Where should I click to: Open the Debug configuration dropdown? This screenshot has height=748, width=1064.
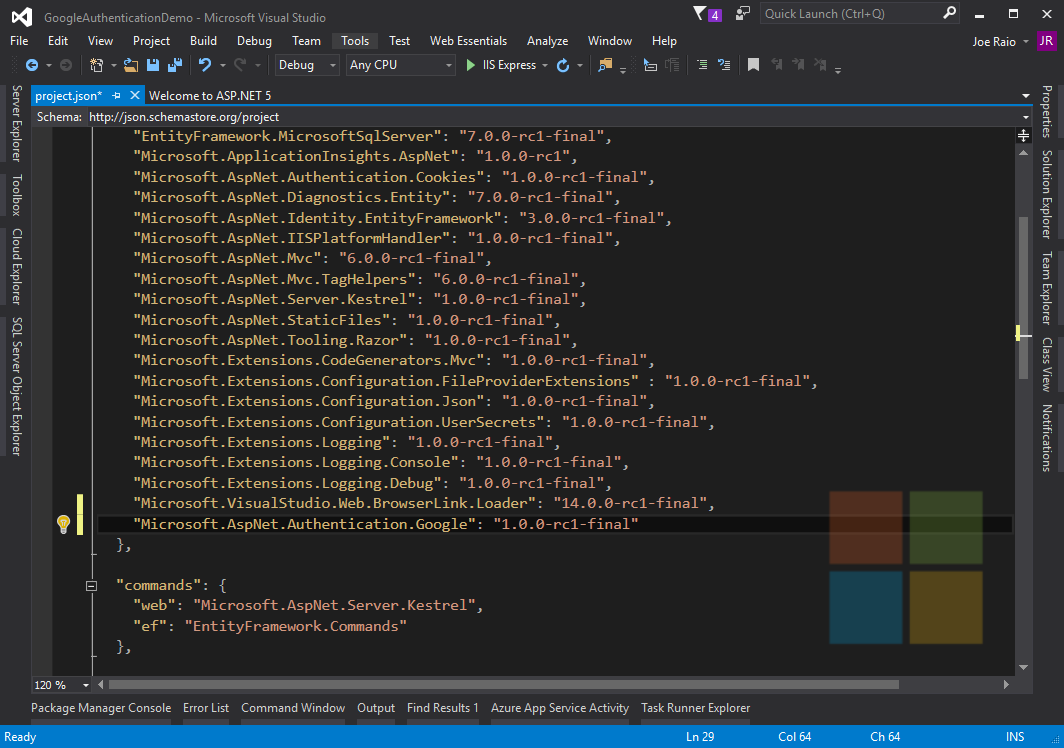[x=307, y=65]
